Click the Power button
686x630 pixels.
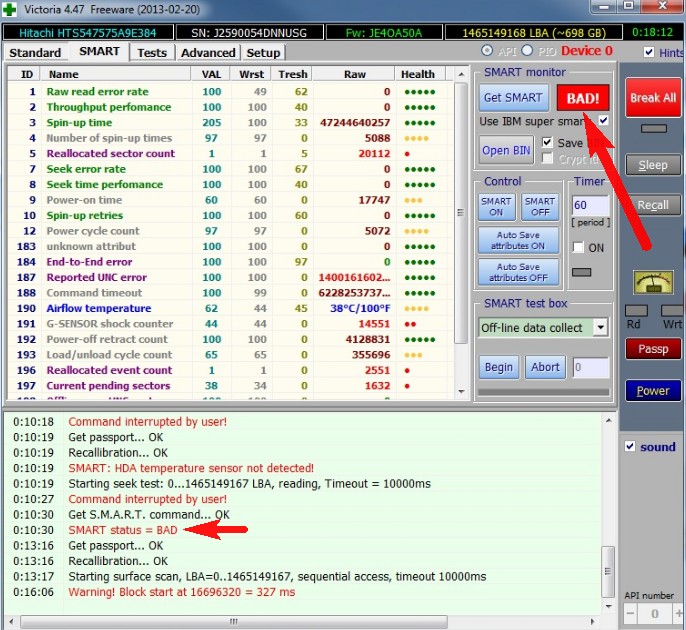[x=653, y=391]
